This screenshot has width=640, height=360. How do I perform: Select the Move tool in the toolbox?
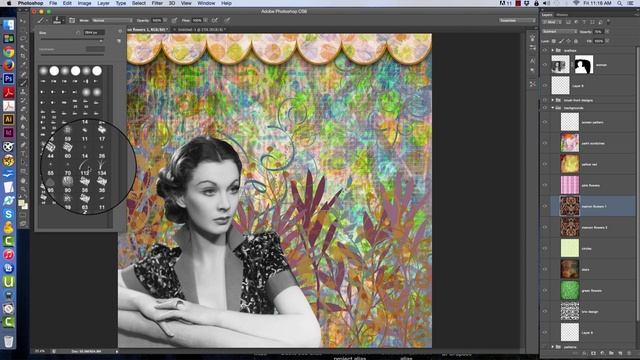(x=23, y=22)
